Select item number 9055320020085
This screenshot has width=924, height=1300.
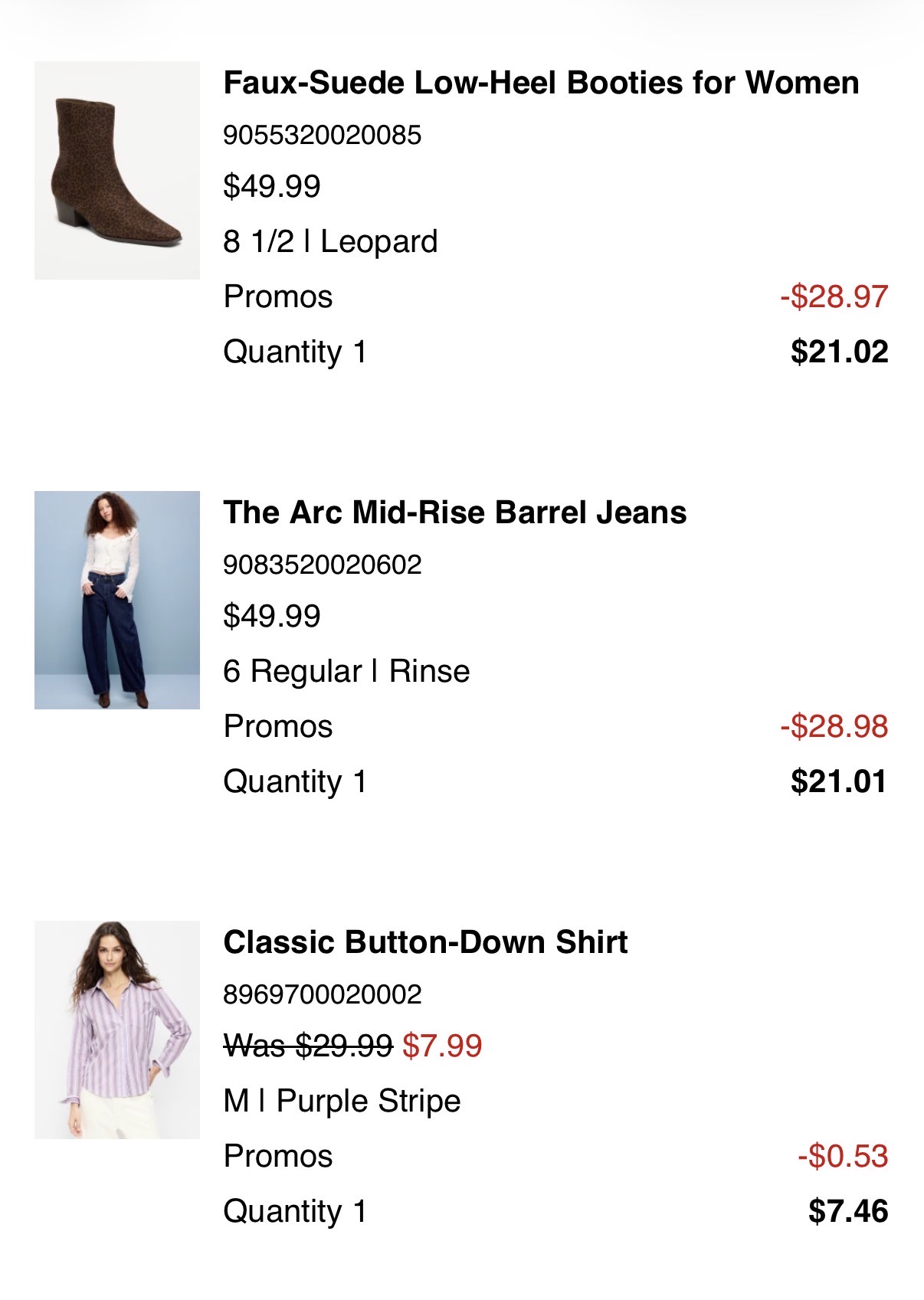pos(323,136)
